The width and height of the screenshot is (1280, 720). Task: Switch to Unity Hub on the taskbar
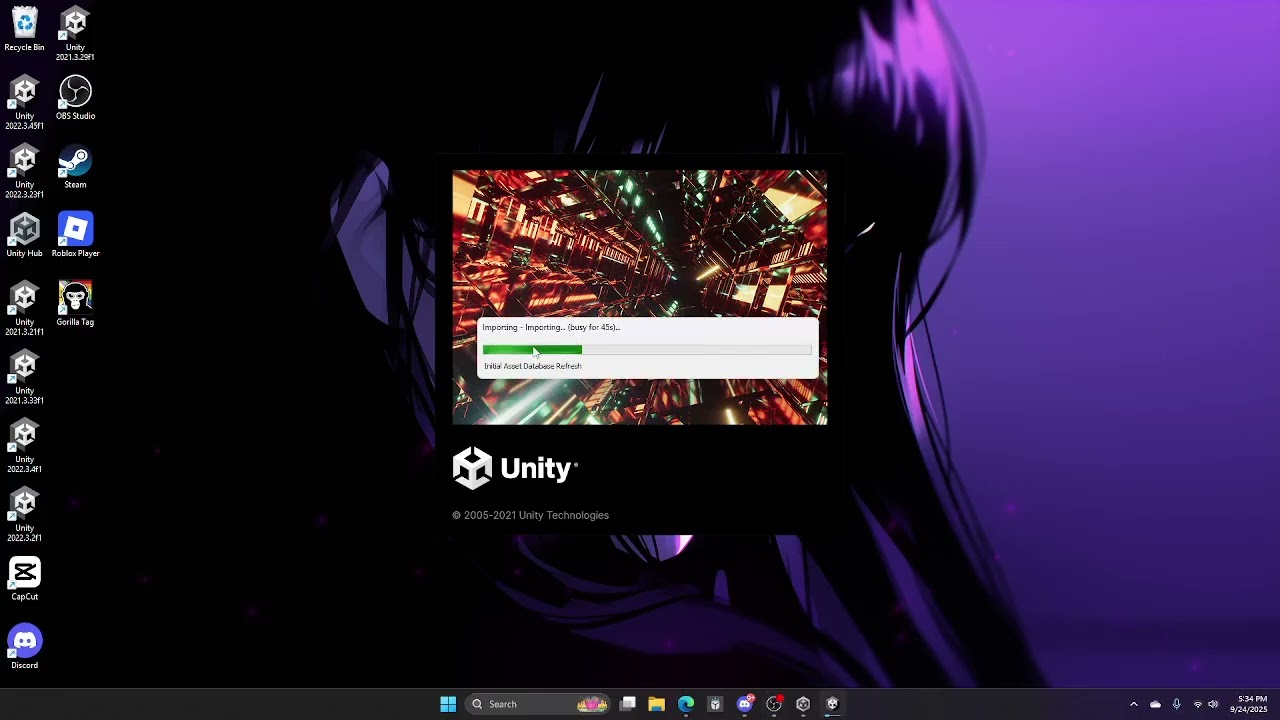pos(803,704)
